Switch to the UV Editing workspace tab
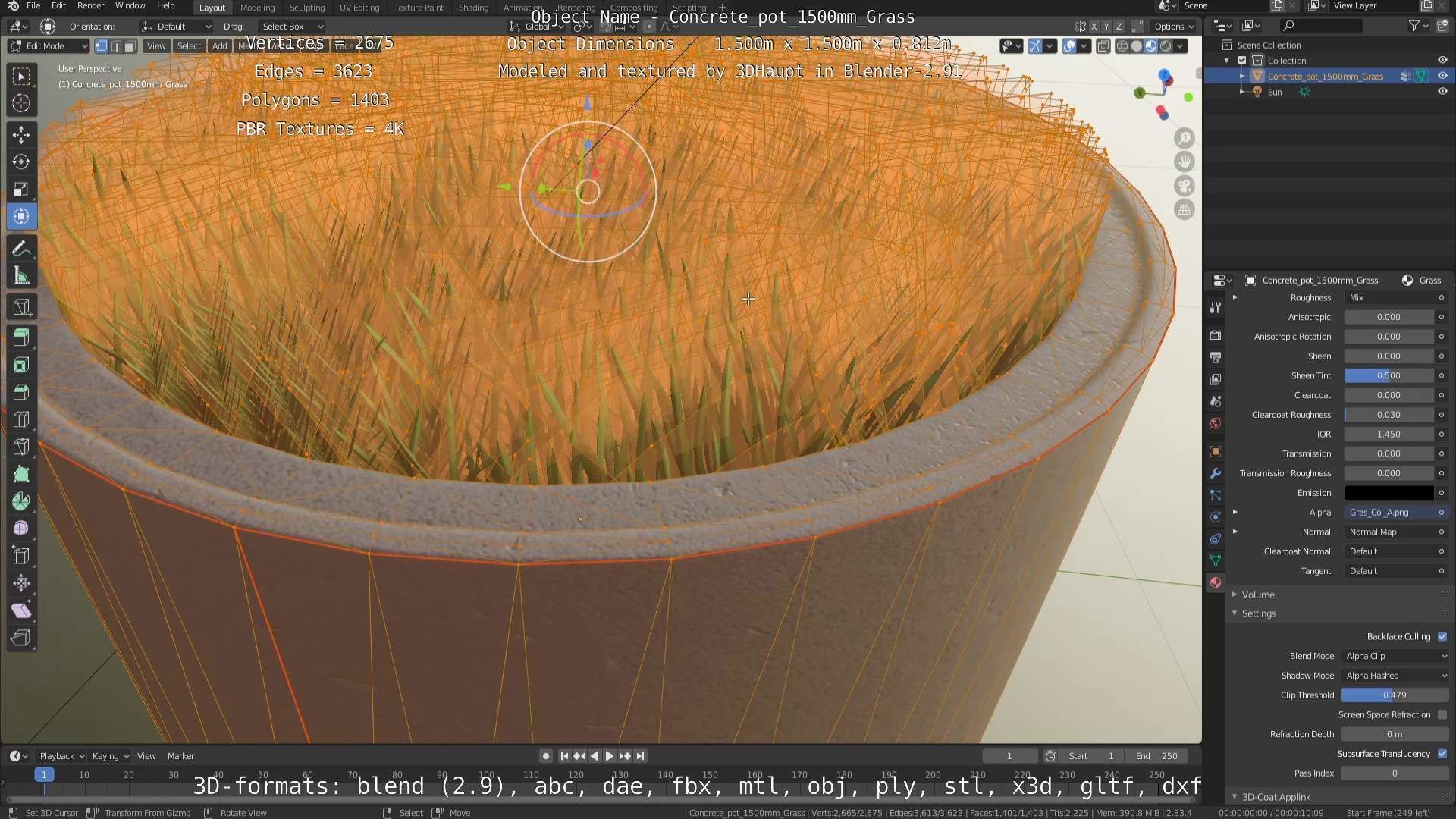This screenshot has width=1456, height=819. click(x=359, y=8)
